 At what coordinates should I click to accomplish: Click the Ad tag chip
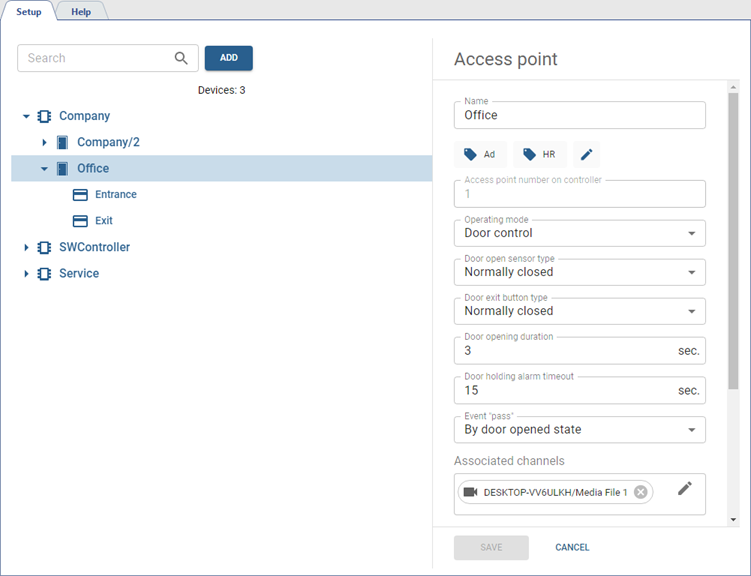click(479, 155)
